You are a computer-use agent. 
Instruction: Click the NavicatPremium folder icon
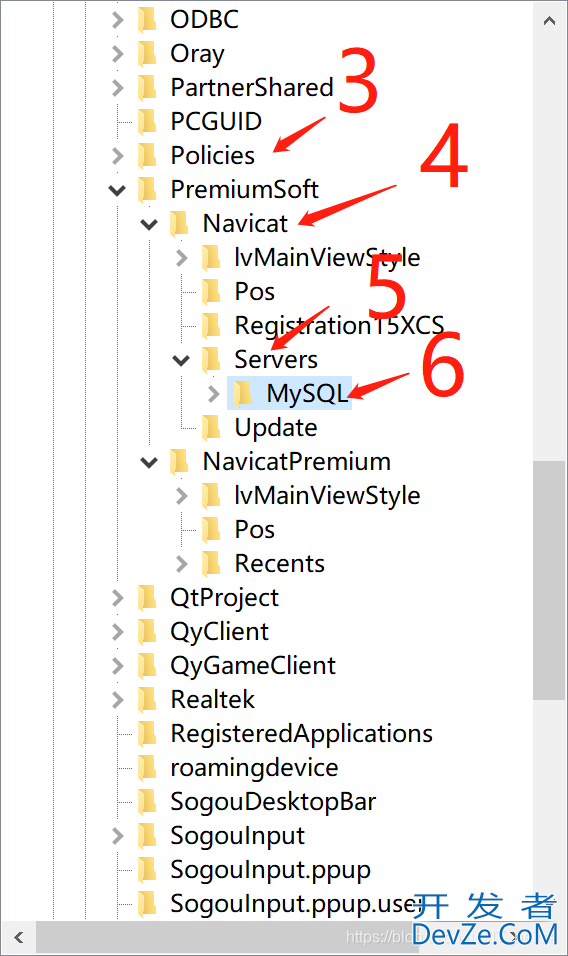pos(179,462)
